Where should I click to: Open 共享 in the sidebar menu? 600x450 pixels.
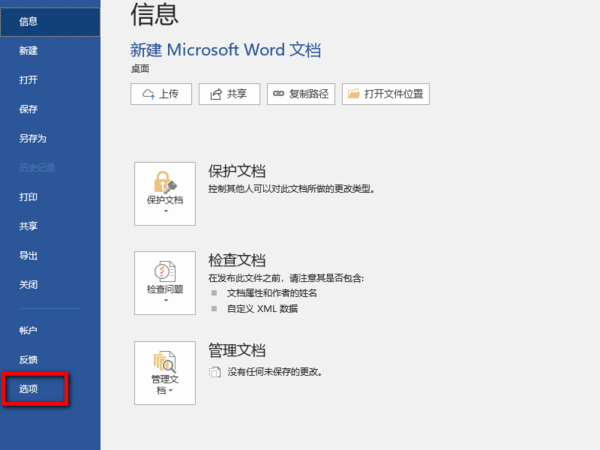point(50,226)
